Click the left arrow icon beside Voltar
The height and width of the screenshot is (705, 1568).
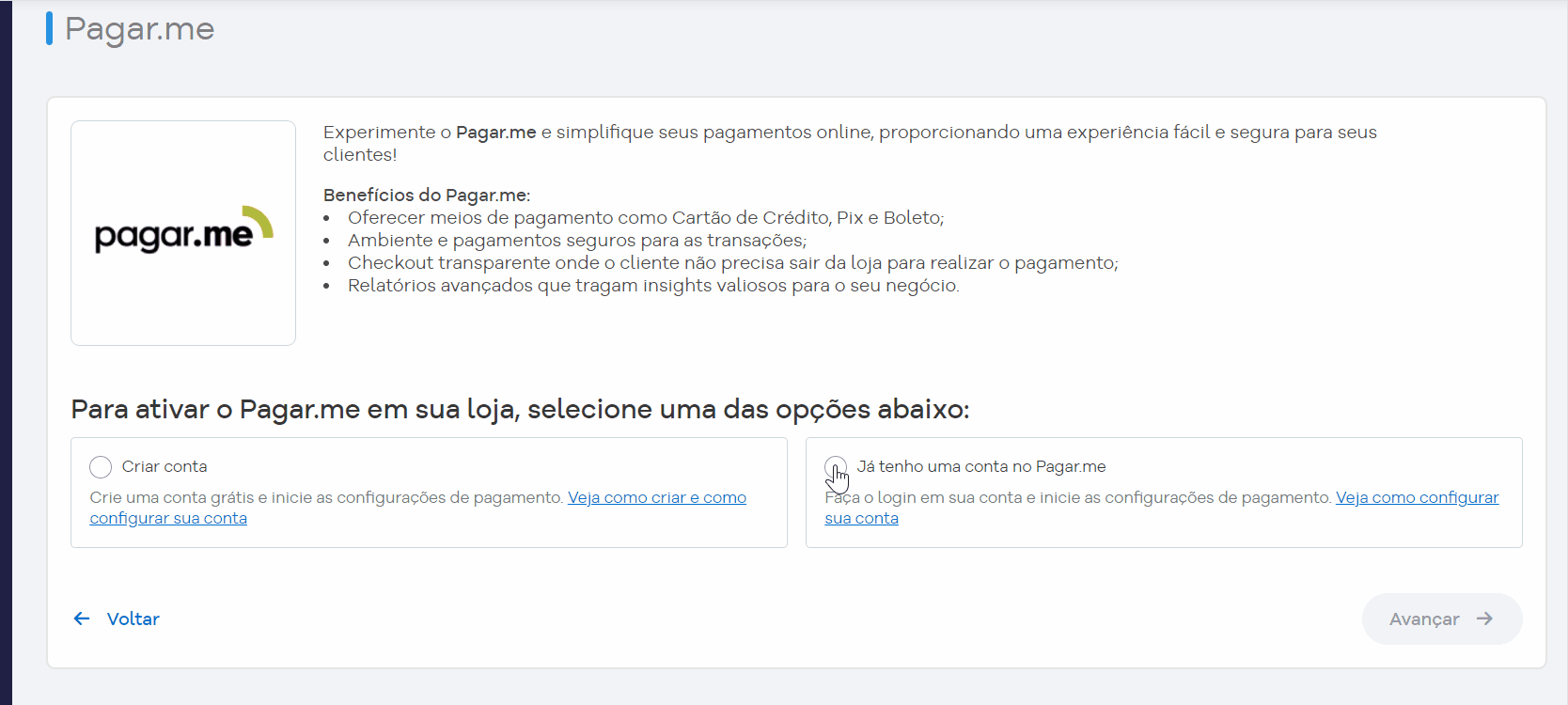click(x=82, y=619)
